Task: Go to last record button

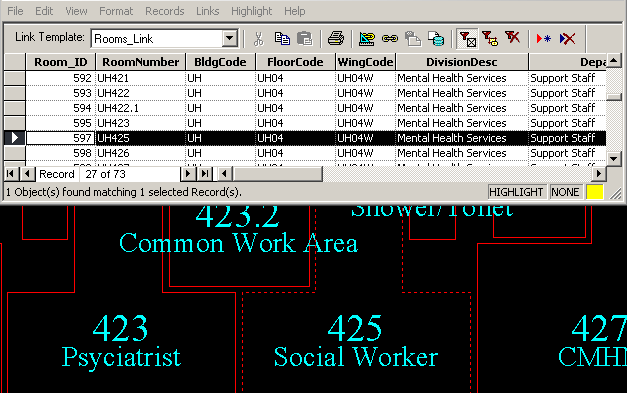Action: (x=205, y=174)
